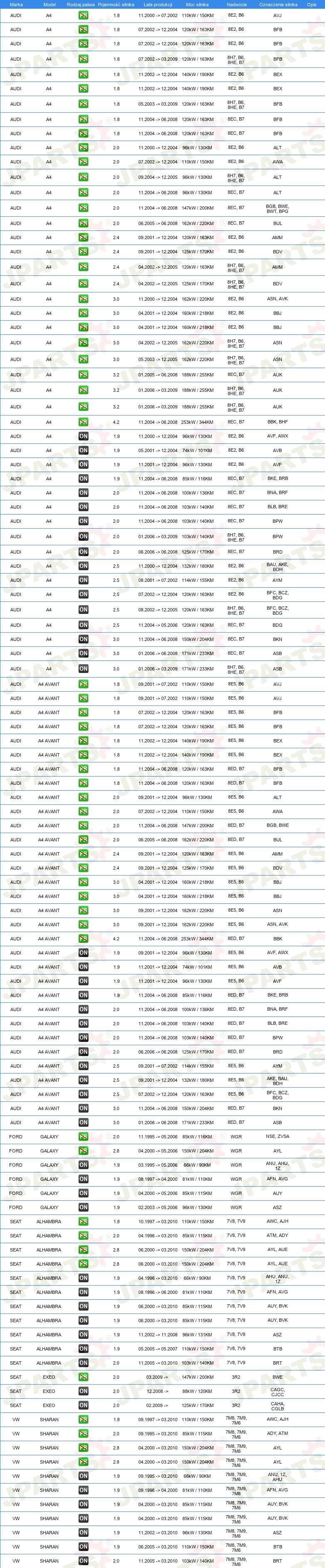The image size is (325, 1568).
Task: Click petrol icon in Seat Alhambra ATM, ADY row
Action: [x=84, y=1236]
